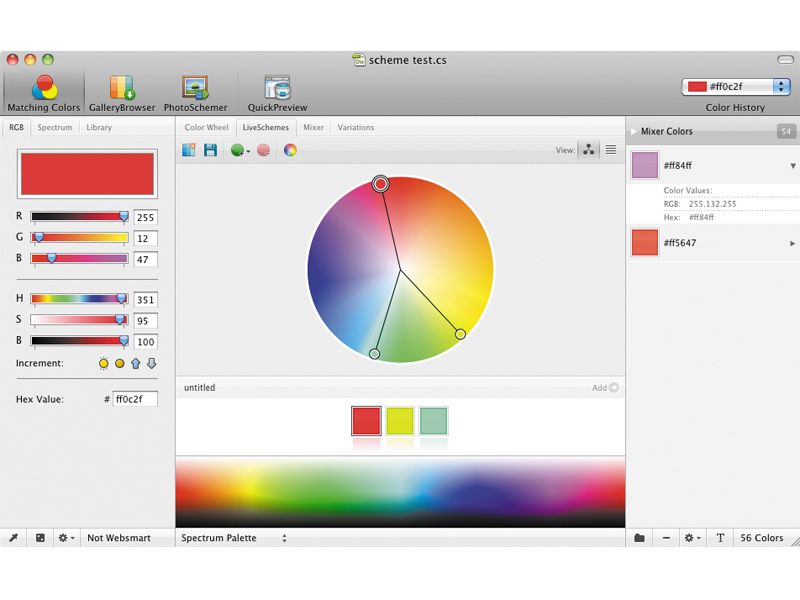This screenshot has width=800, height=600.
Task: Open the Mixer Colors panel gear dropdown
Action: (688, 538)
